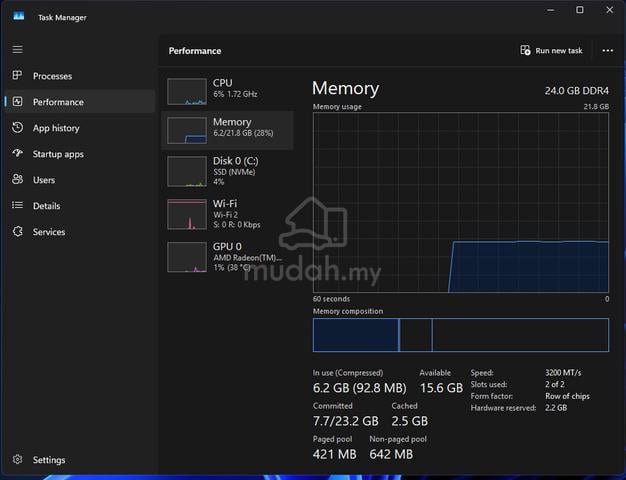This screenshot has height=480, width=626.
Task: Click the 24.0 GB DDR4 label
Action: pos(576,91)
